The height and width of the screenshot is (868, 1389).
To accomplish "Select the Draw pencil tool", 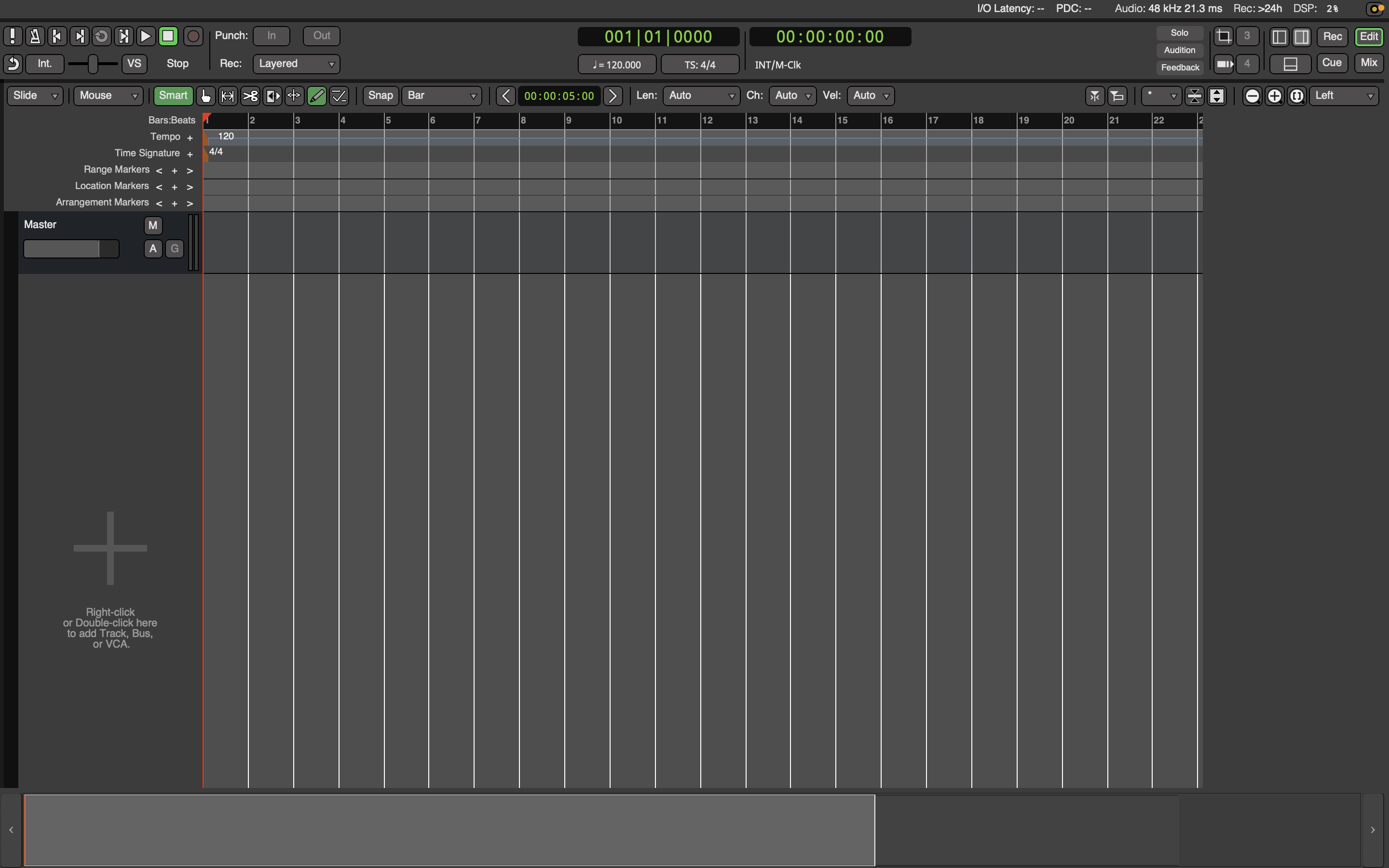I will coord(317,96).
